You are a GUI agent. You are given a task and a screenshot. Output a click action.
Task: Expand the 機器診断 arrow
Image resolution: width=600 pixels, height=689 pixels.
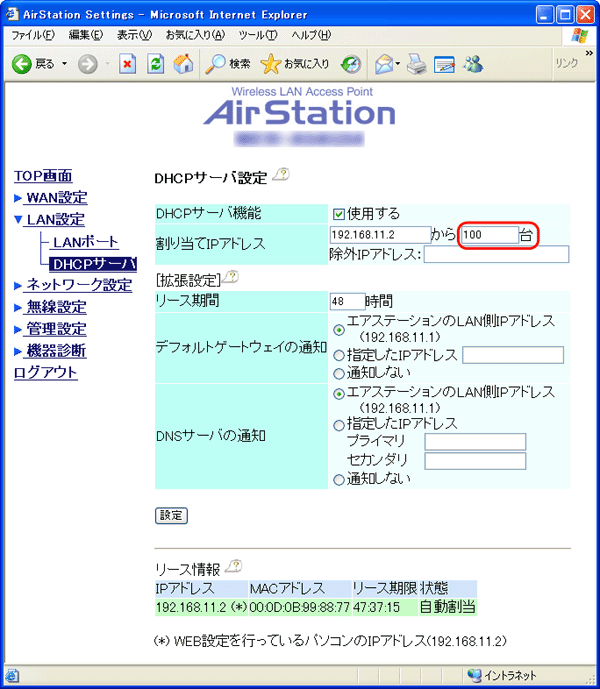pos(18,352)
